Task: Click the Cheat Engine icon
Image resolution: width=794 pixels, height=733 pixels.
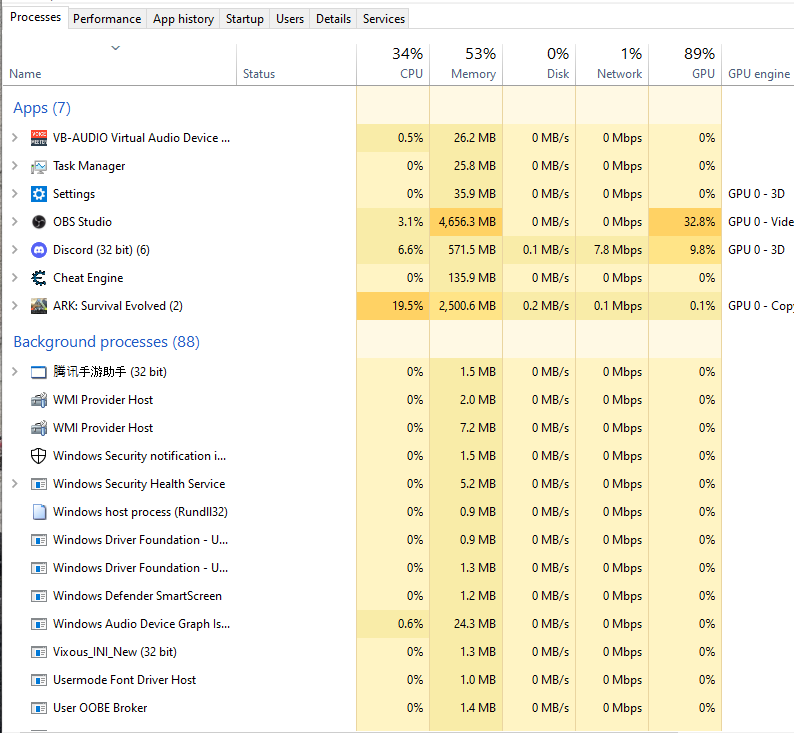Action: coord(38,278)
